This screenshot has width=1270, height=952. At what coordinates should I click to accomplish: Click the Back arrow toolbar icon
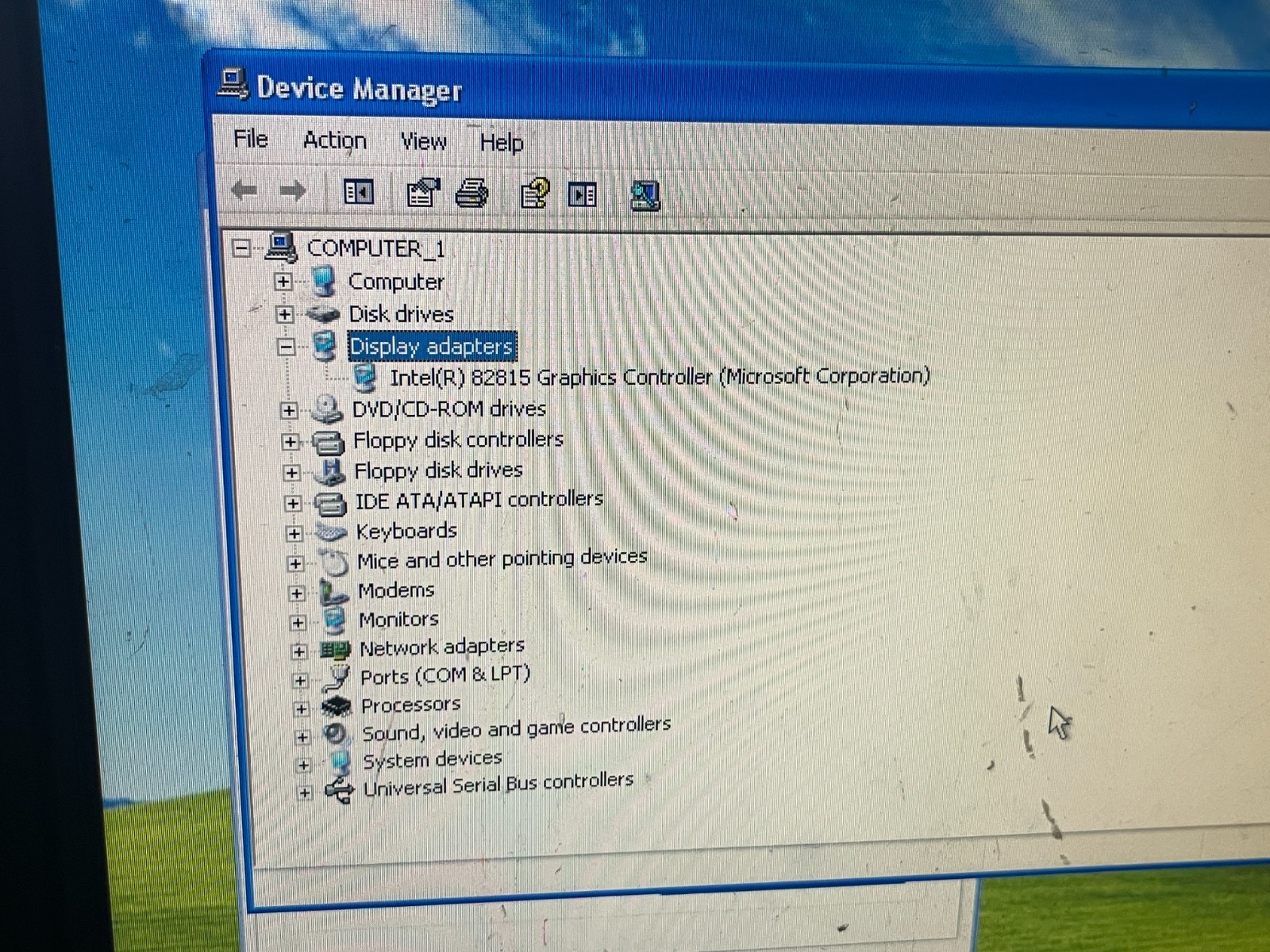pyautogui.click(x=244, y=190)
